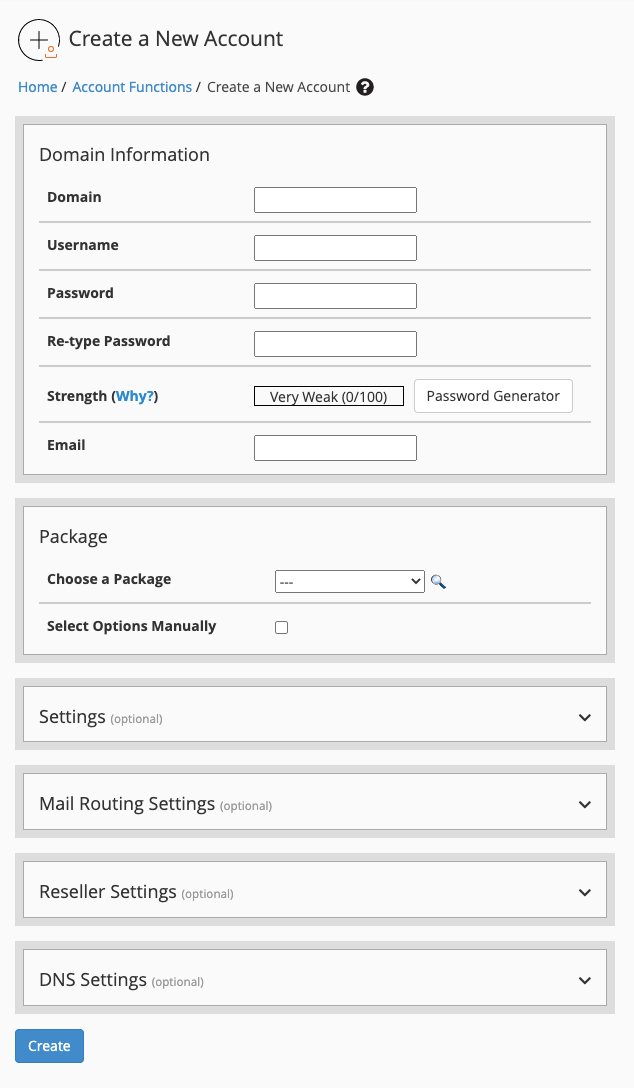Click the blue Create button
This screenshot has height=1088, width=634.
[x=49, y=1046]
